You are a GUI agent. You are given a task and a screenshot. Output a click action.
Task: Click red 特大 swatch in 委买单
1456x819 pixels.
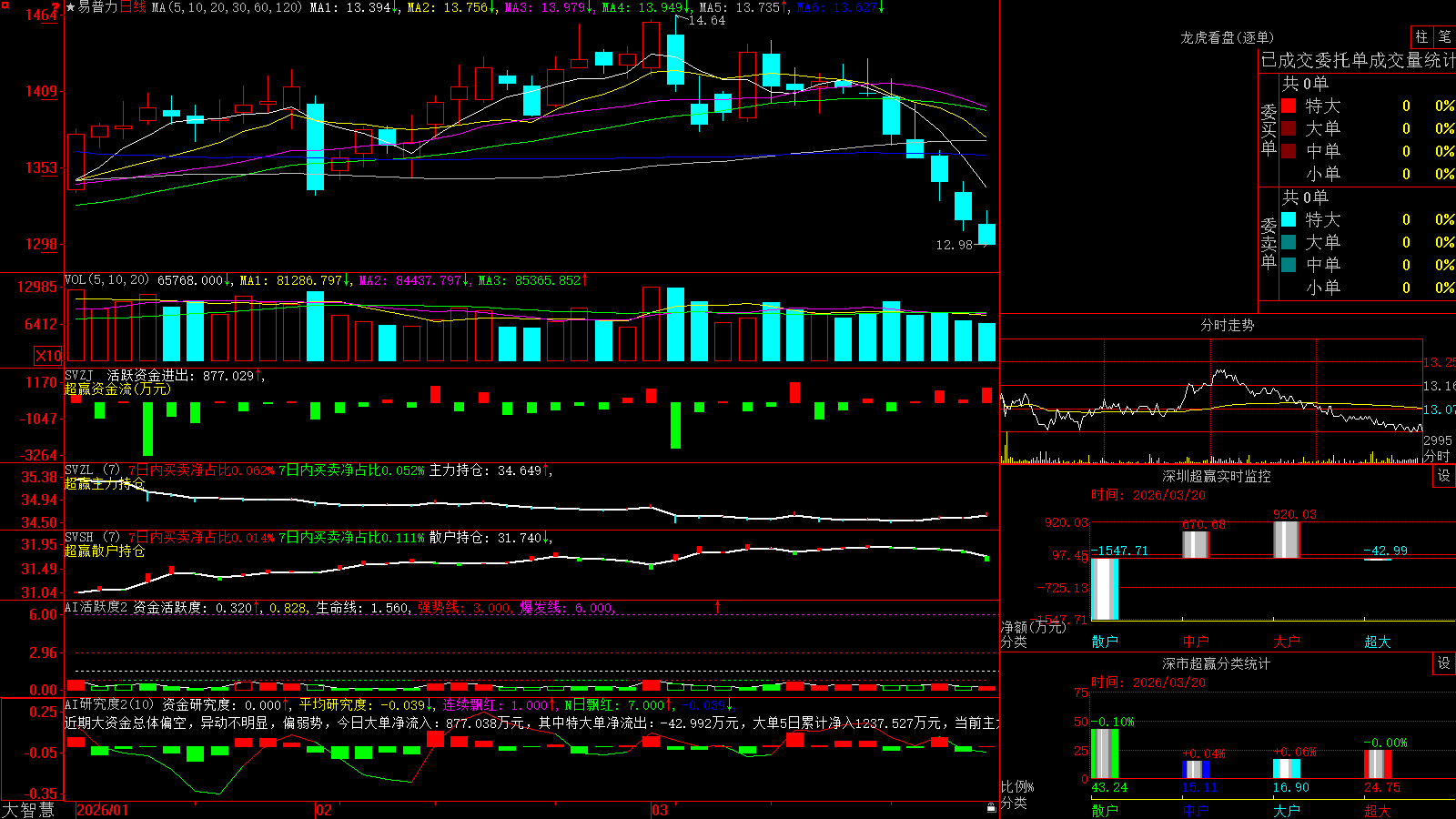(1289, 106)
